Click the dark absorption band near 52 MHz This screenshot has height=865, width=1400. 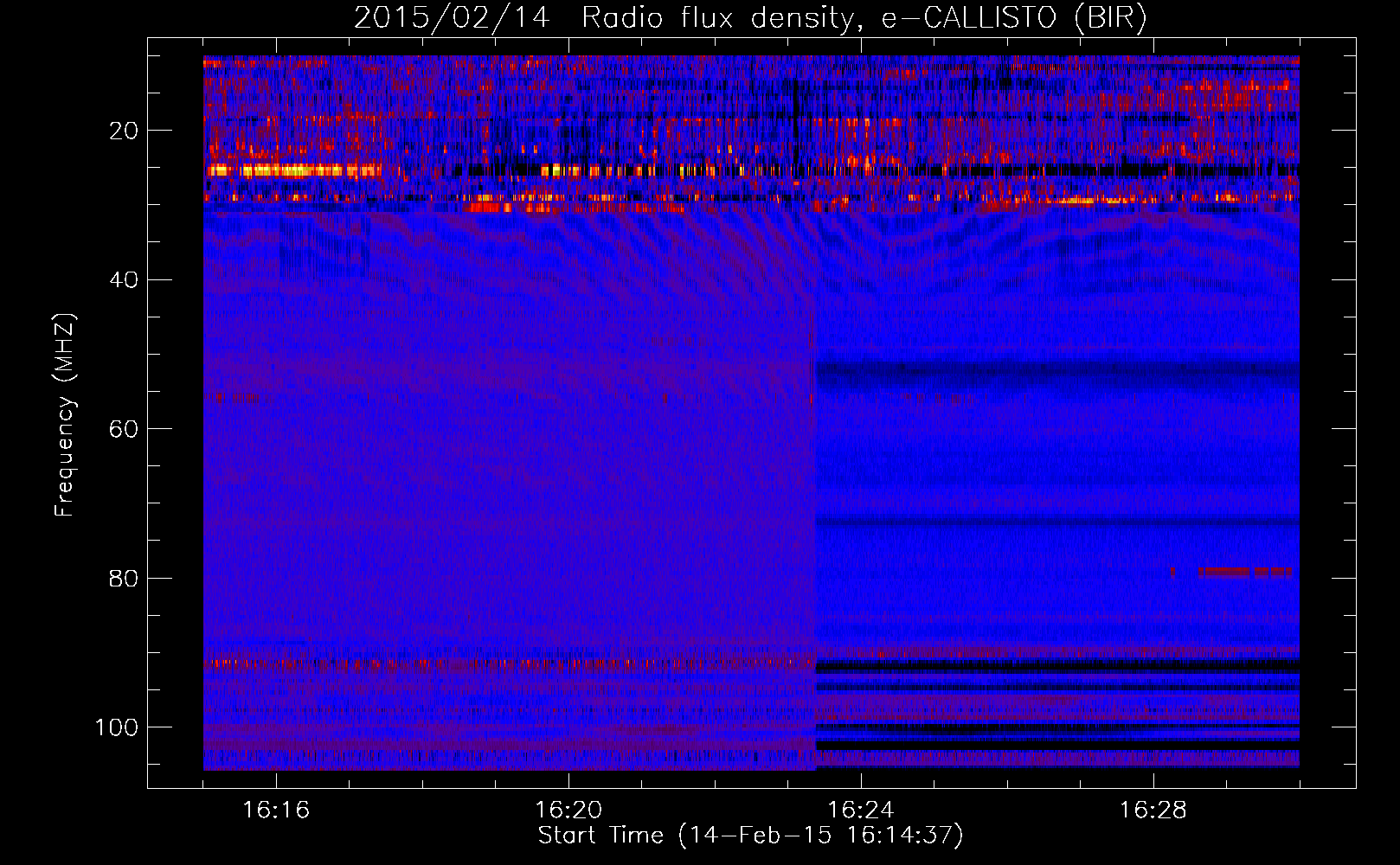tap(1057, 375)
